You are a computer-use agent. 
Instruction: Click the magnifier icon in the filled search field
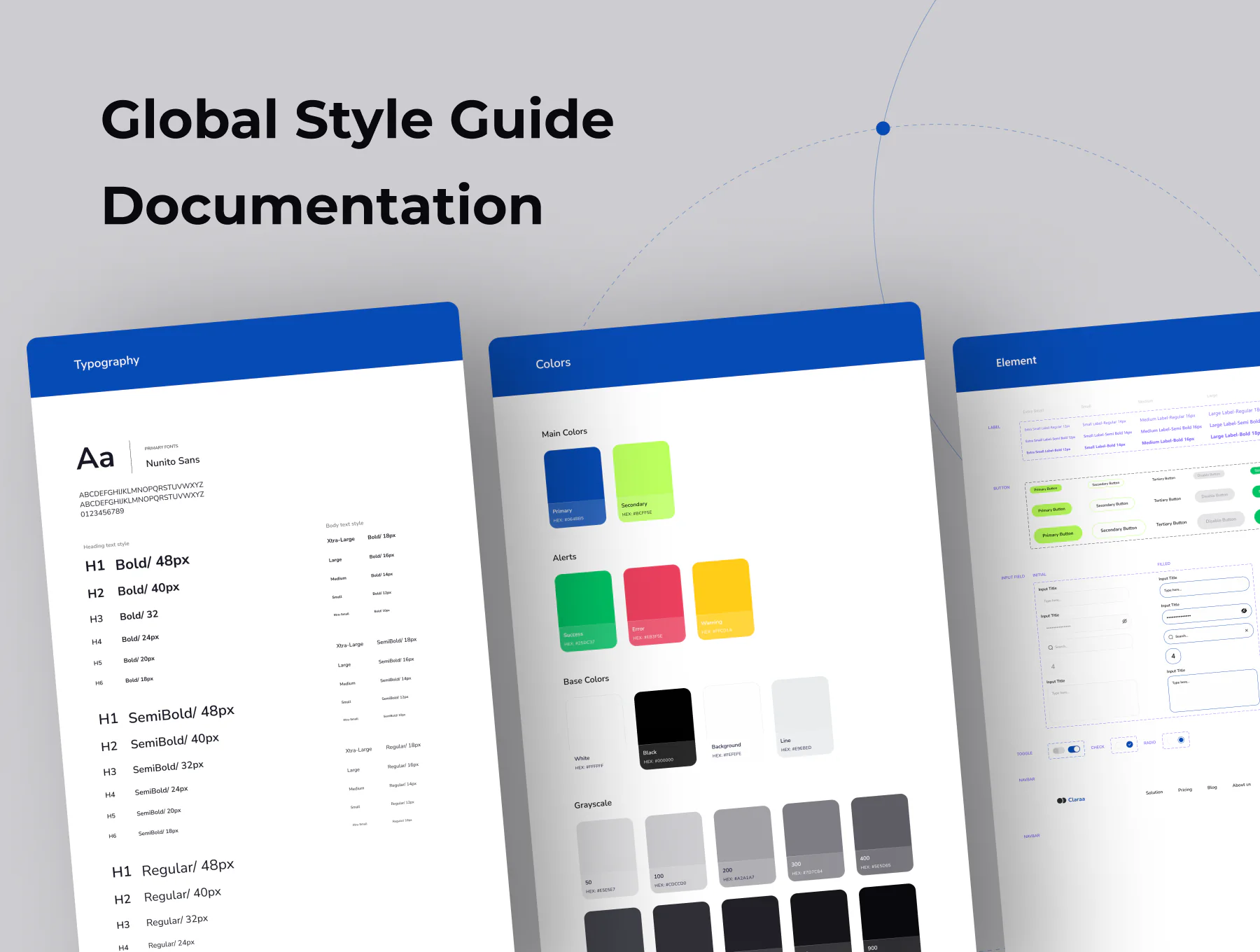point(1170,637)
